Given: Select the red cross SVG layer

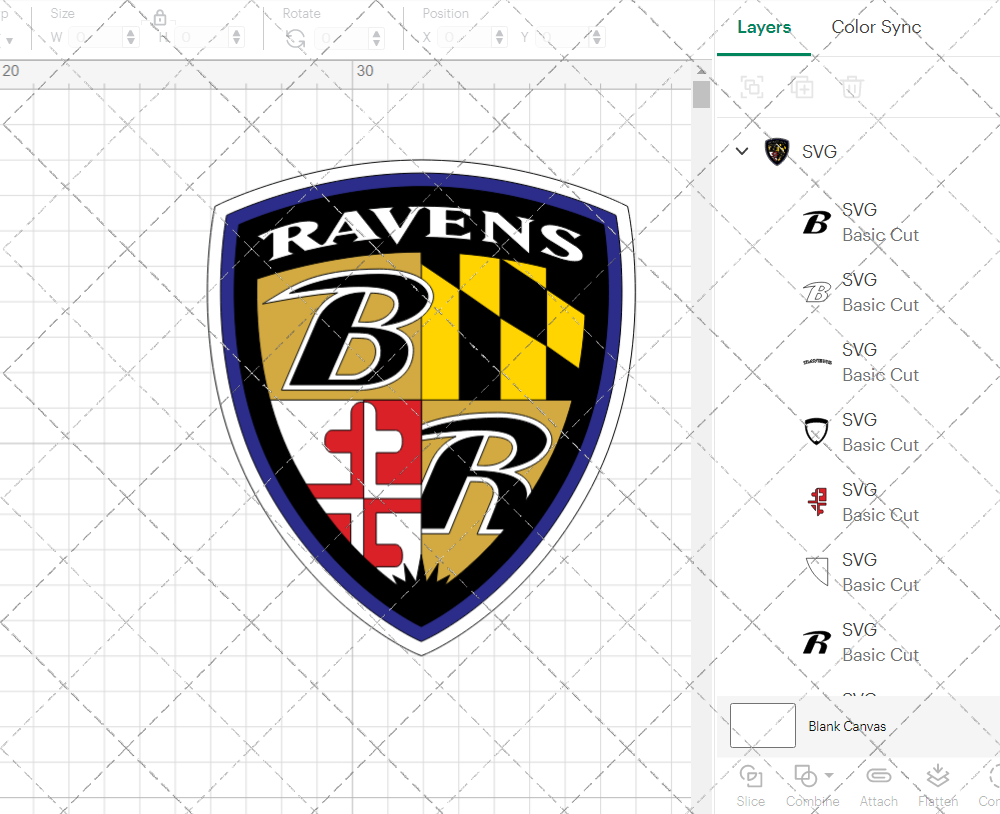Looking at the screenshot, I should [858, 502].
